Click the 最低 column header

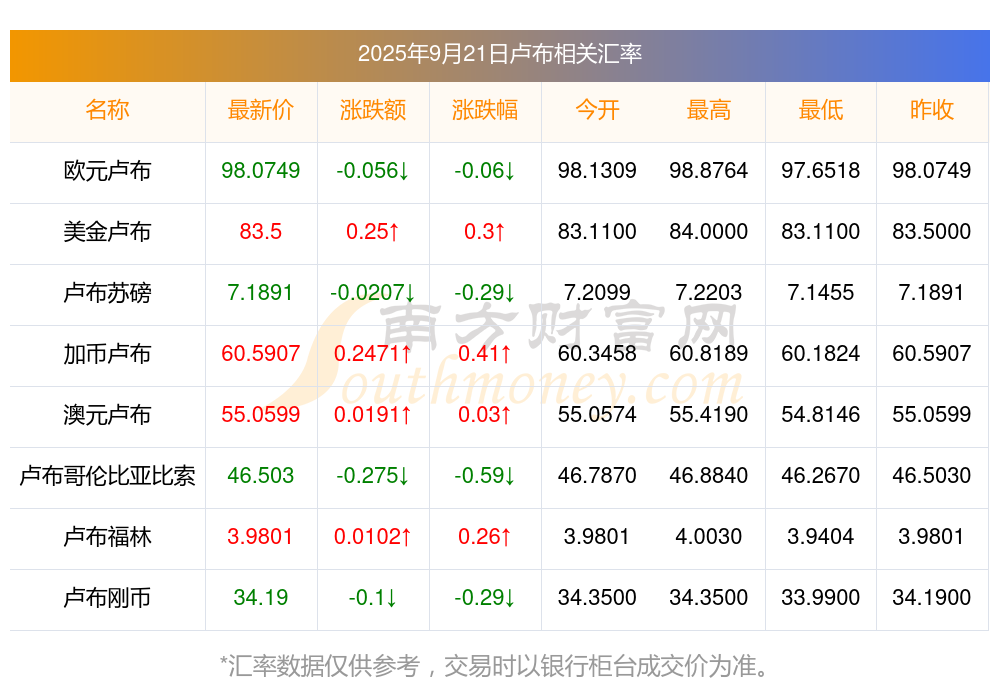(x=821, y=110)
